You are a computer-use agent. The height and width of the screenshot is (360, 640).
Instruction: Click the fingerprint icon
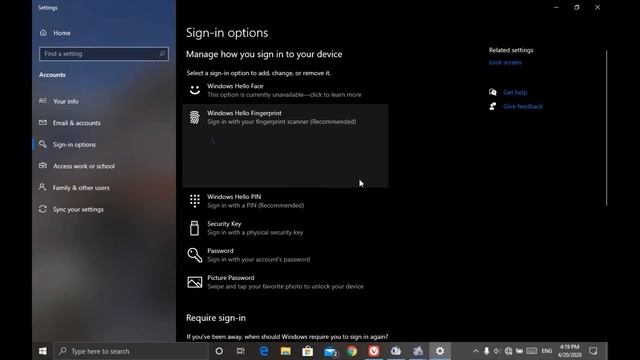pos(195,118)
